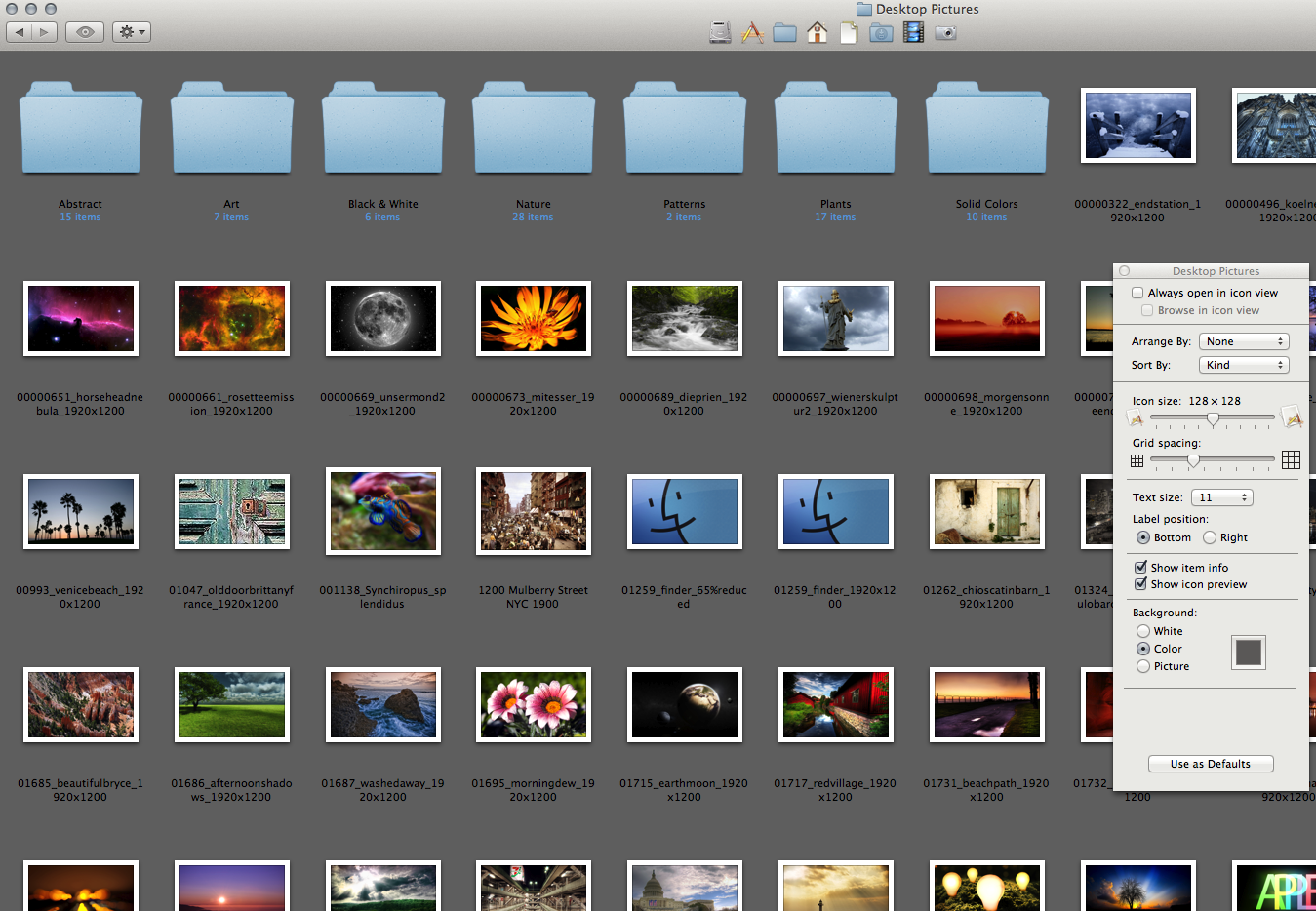This screenshot has height=911, width=1316.
Task: Select Right label position
Action: 1210,537
